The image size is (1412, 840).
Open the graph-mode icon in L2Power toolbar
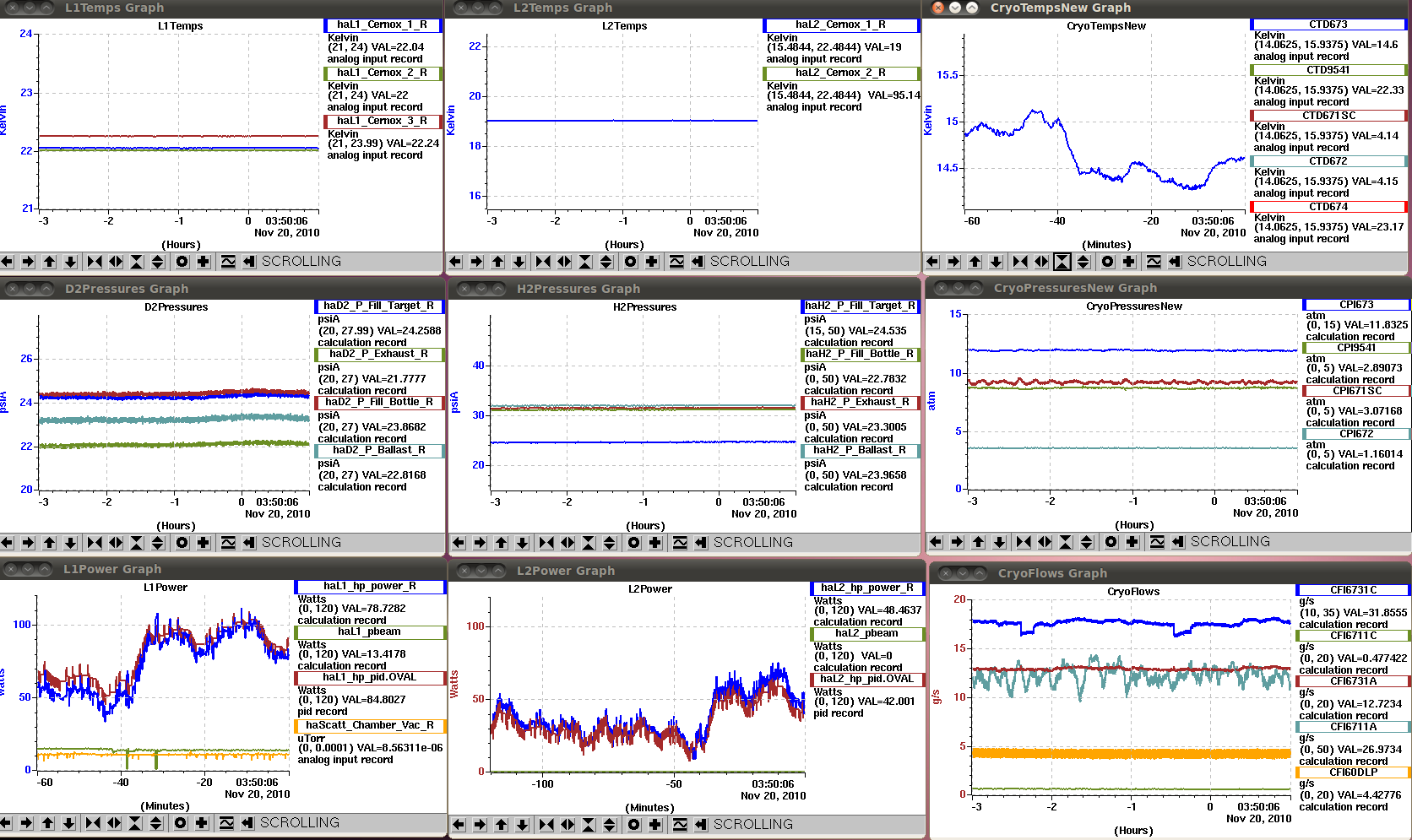point(680,825)
